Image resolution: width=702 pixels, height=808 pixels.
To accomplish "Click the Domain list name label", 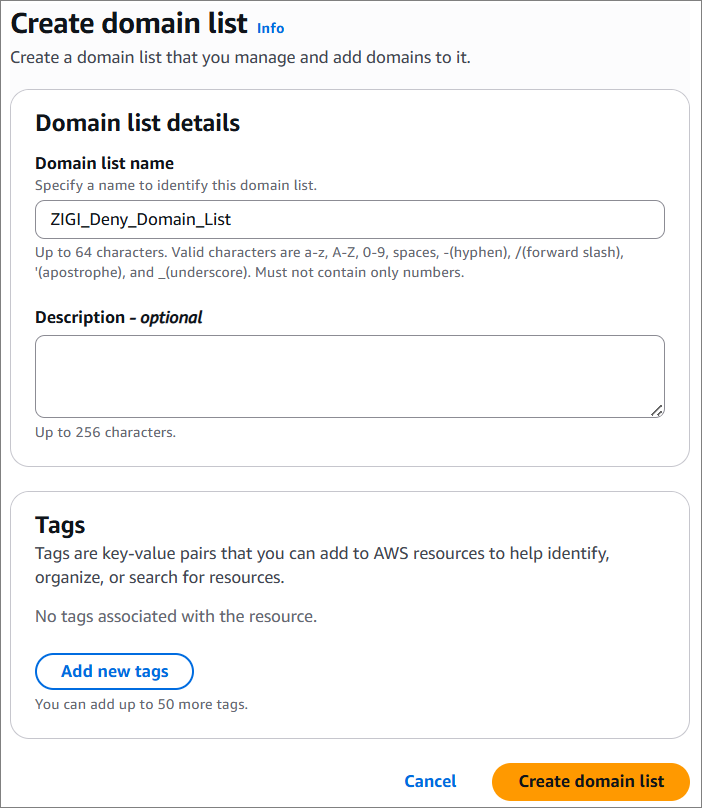I will pyautogui.click(x=105, y=163).
